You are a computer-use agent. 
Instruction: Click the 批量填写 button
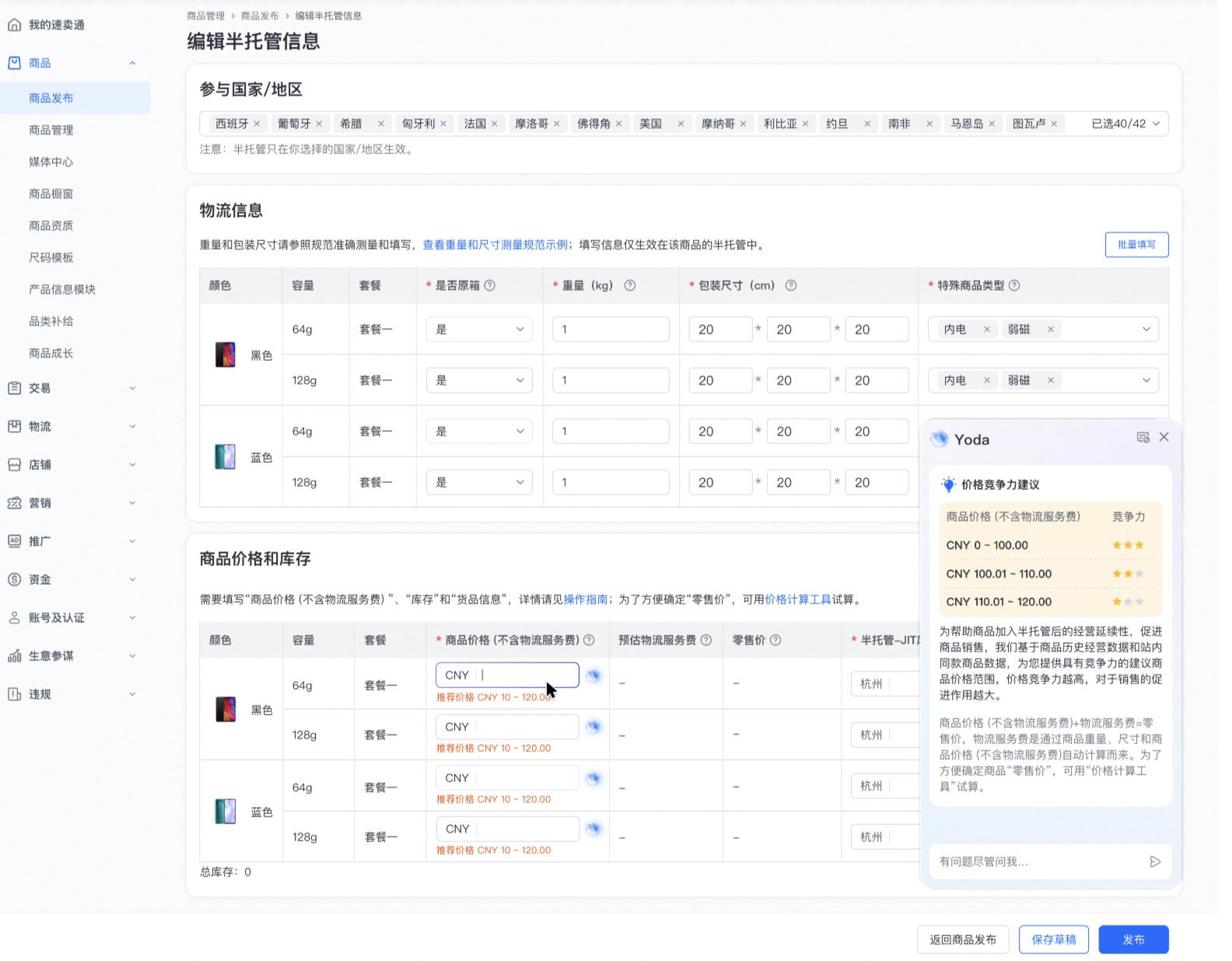(1136, 244)
